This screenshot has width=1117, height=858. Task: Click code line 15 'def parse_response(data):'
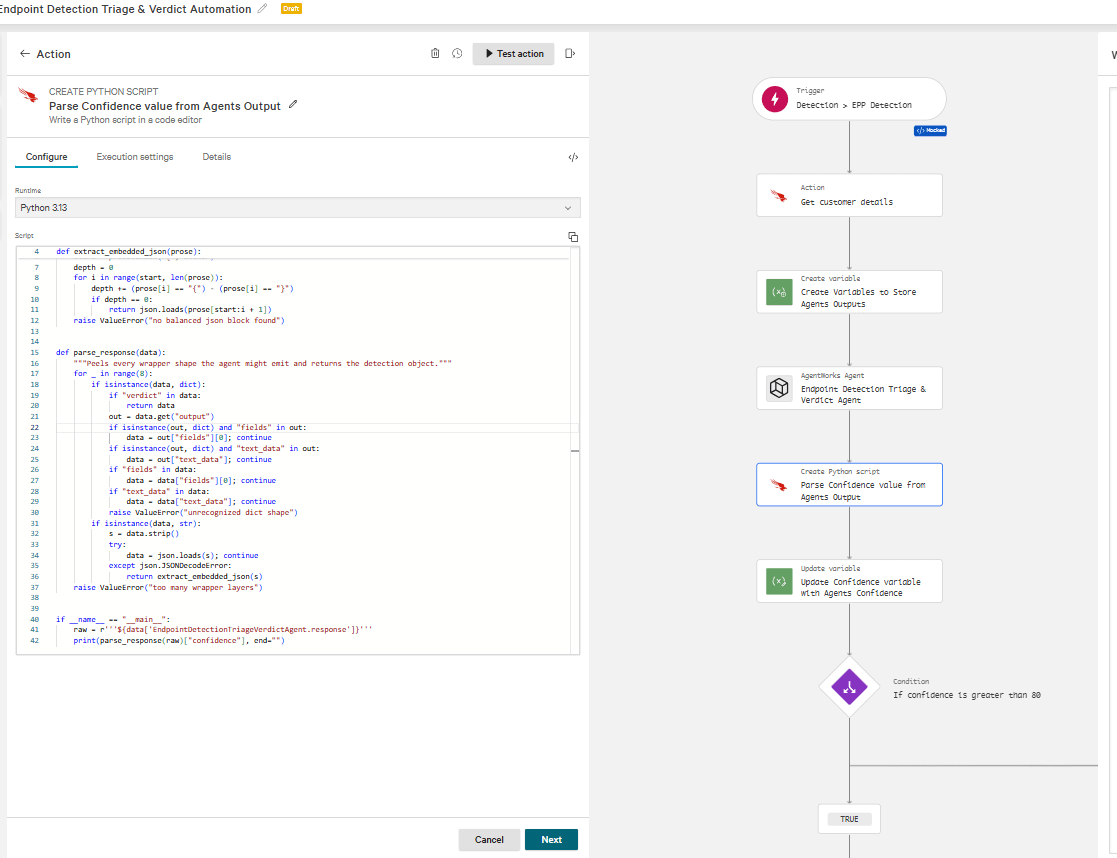click(110, 352)
